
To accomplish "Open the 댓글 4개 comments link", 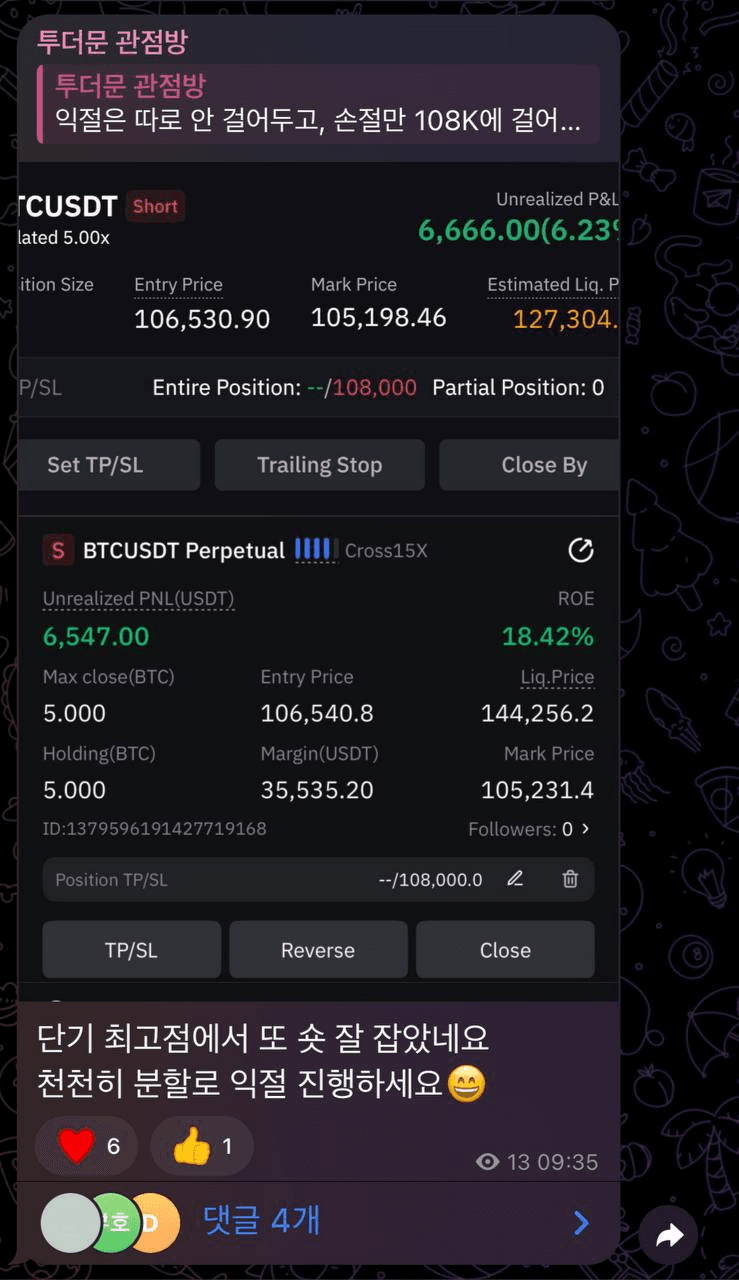I will [262, 1221].
